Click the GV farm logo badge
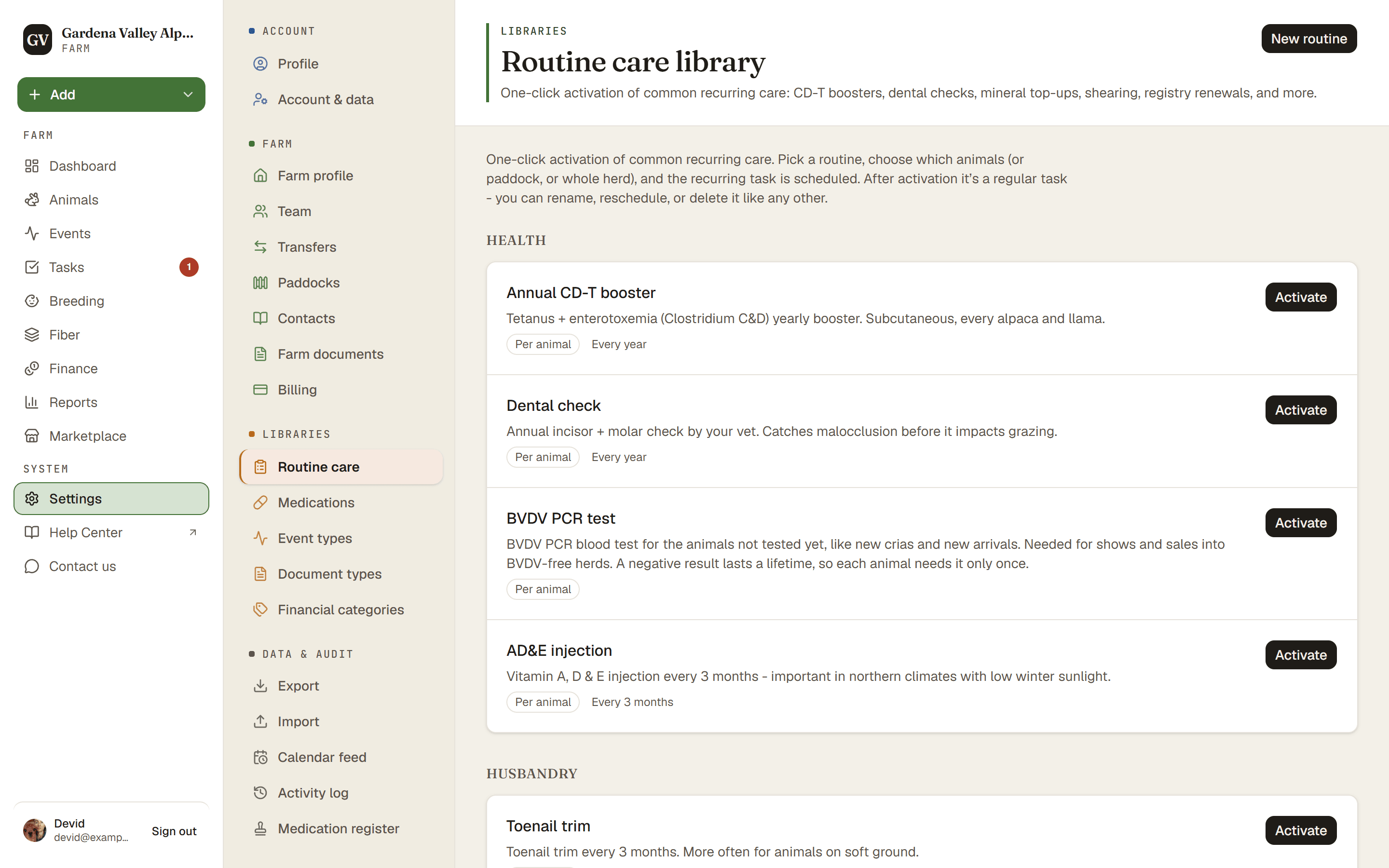 [37, 40]
